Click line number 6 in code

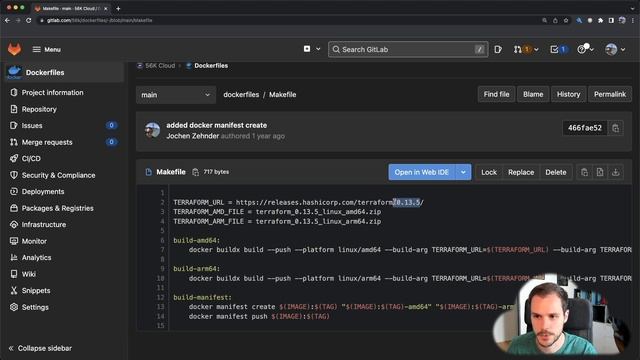pos(162,240)
